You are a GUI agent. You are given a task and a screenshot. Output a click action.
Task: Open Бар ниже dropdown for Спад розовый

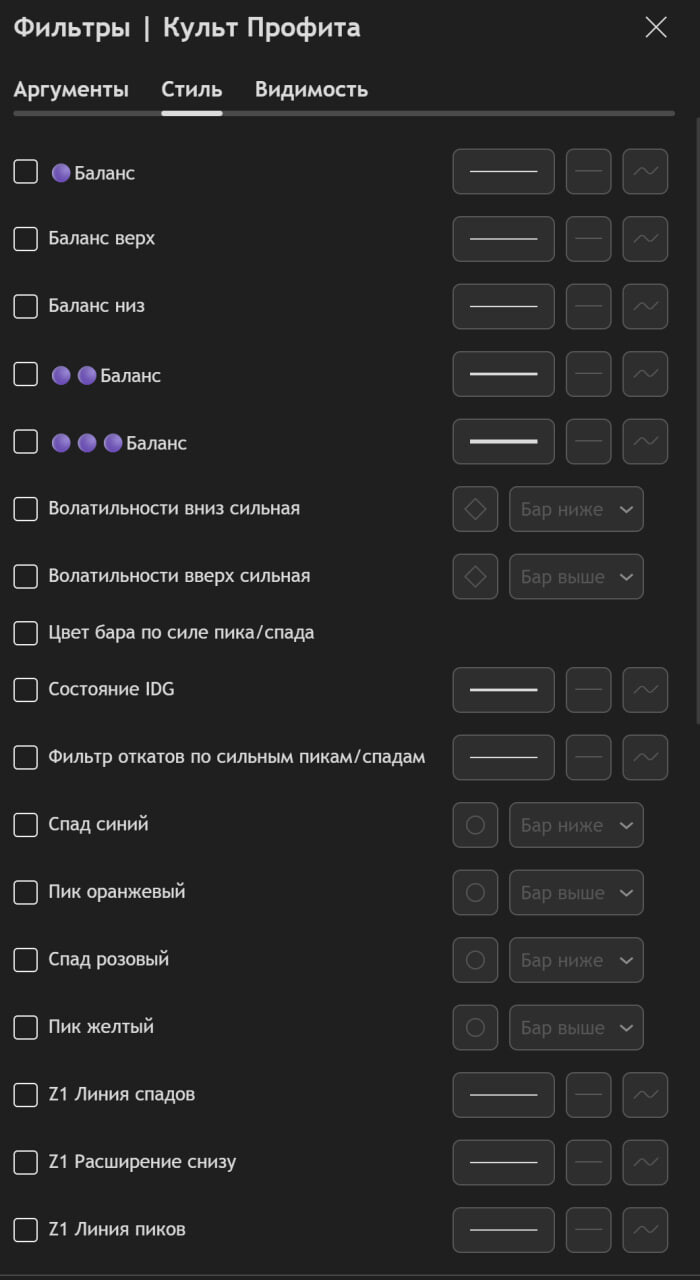tap(576, 960)
